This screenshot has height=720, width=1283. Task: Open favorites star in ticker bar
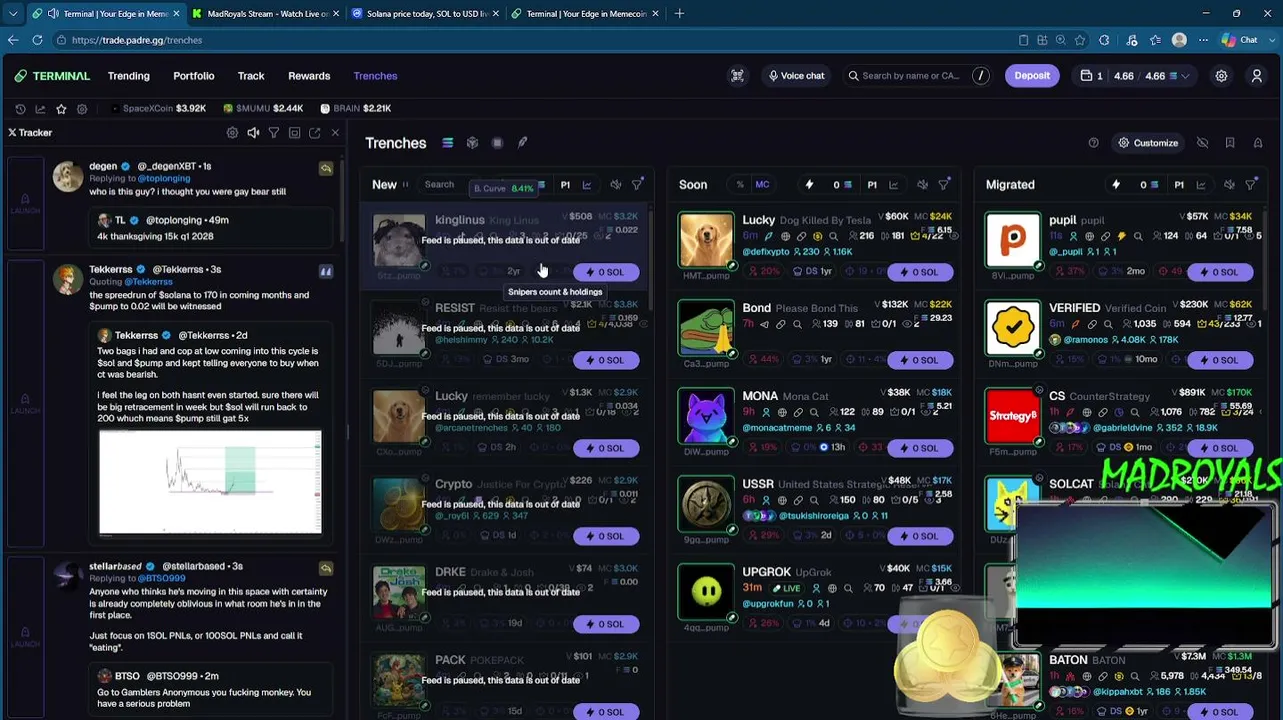pyautogui.click(x=61, y=109)
